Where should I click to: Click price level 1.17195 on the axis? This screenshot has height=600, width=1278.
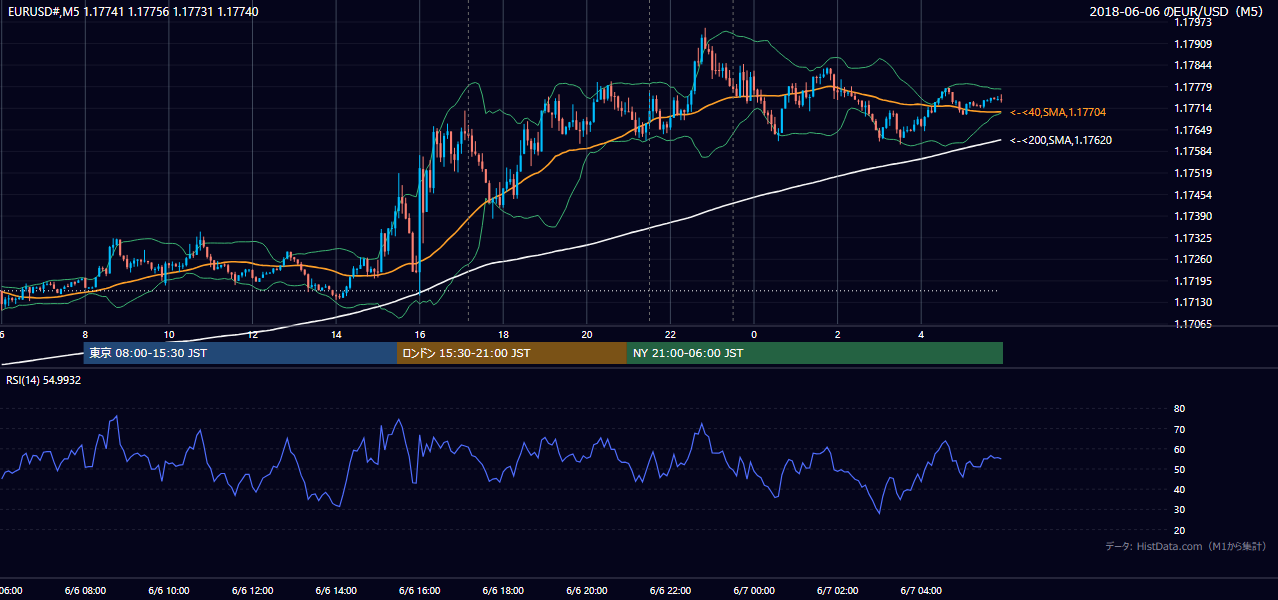[1192, 281]
